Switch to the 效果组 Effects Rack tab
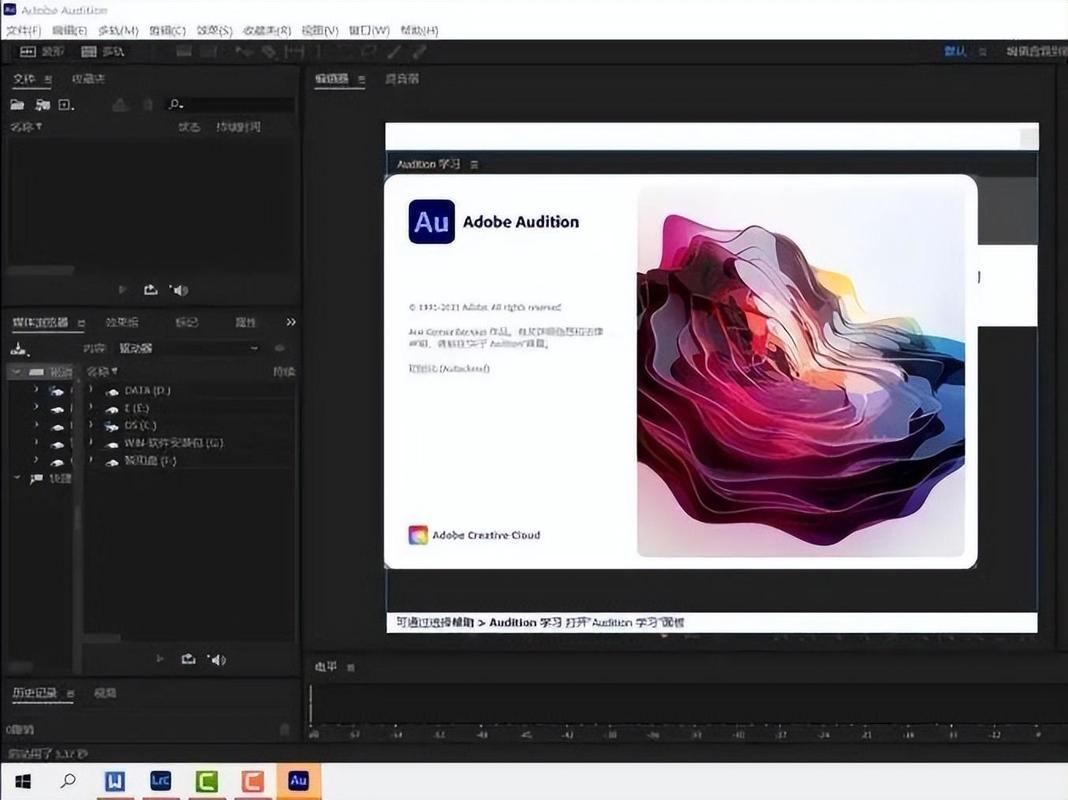 tap(122, 322)
